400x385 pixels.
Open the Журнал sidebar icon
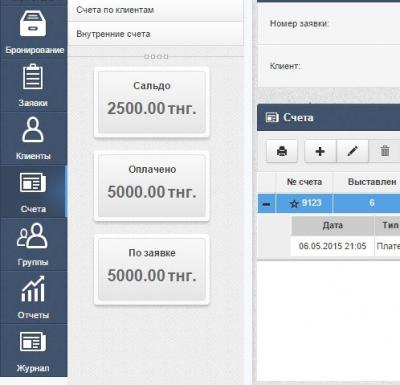[33, 342]
